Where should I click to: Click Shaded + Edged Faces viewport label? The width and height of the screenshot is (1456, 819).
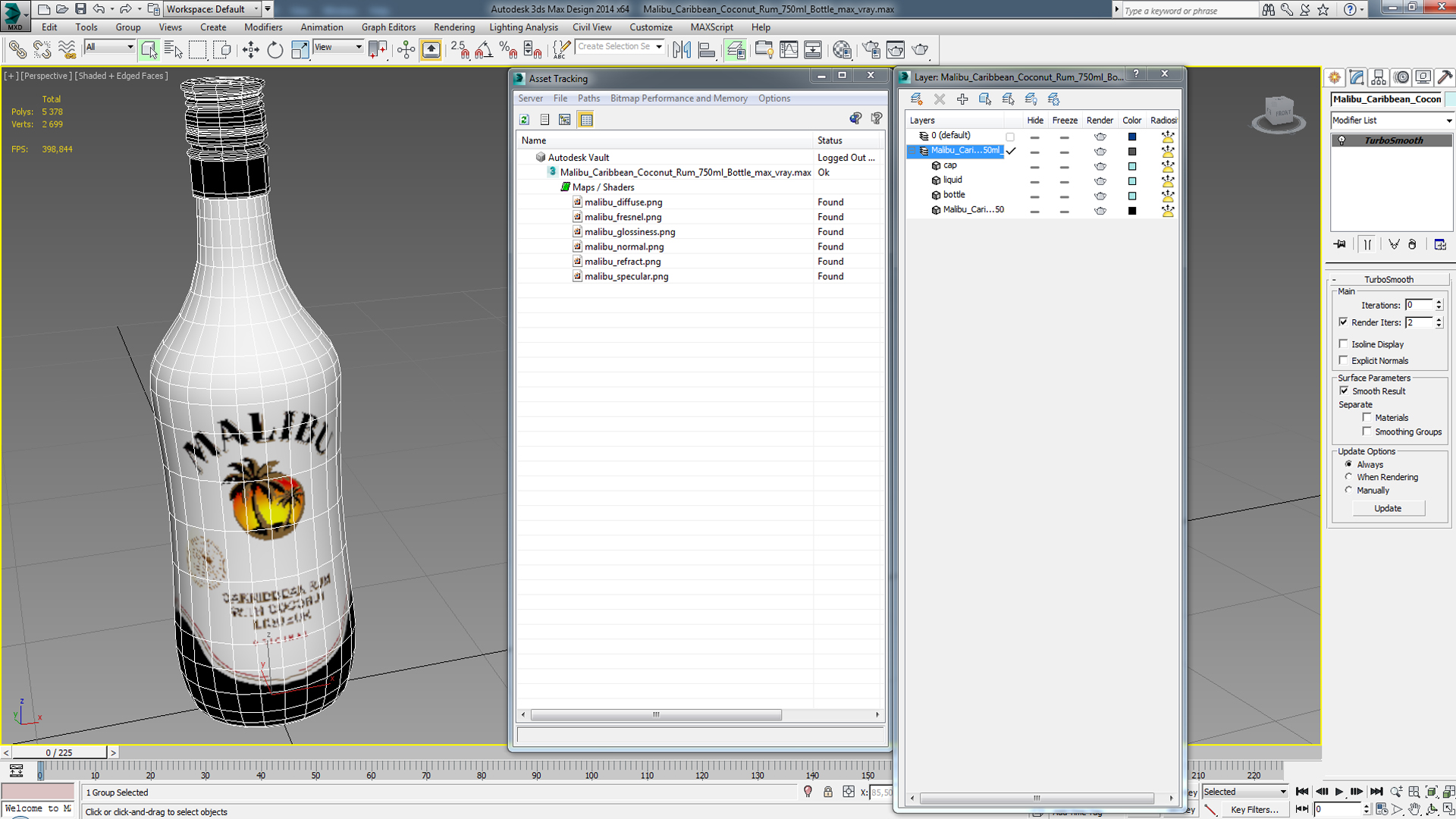point(121,76)
